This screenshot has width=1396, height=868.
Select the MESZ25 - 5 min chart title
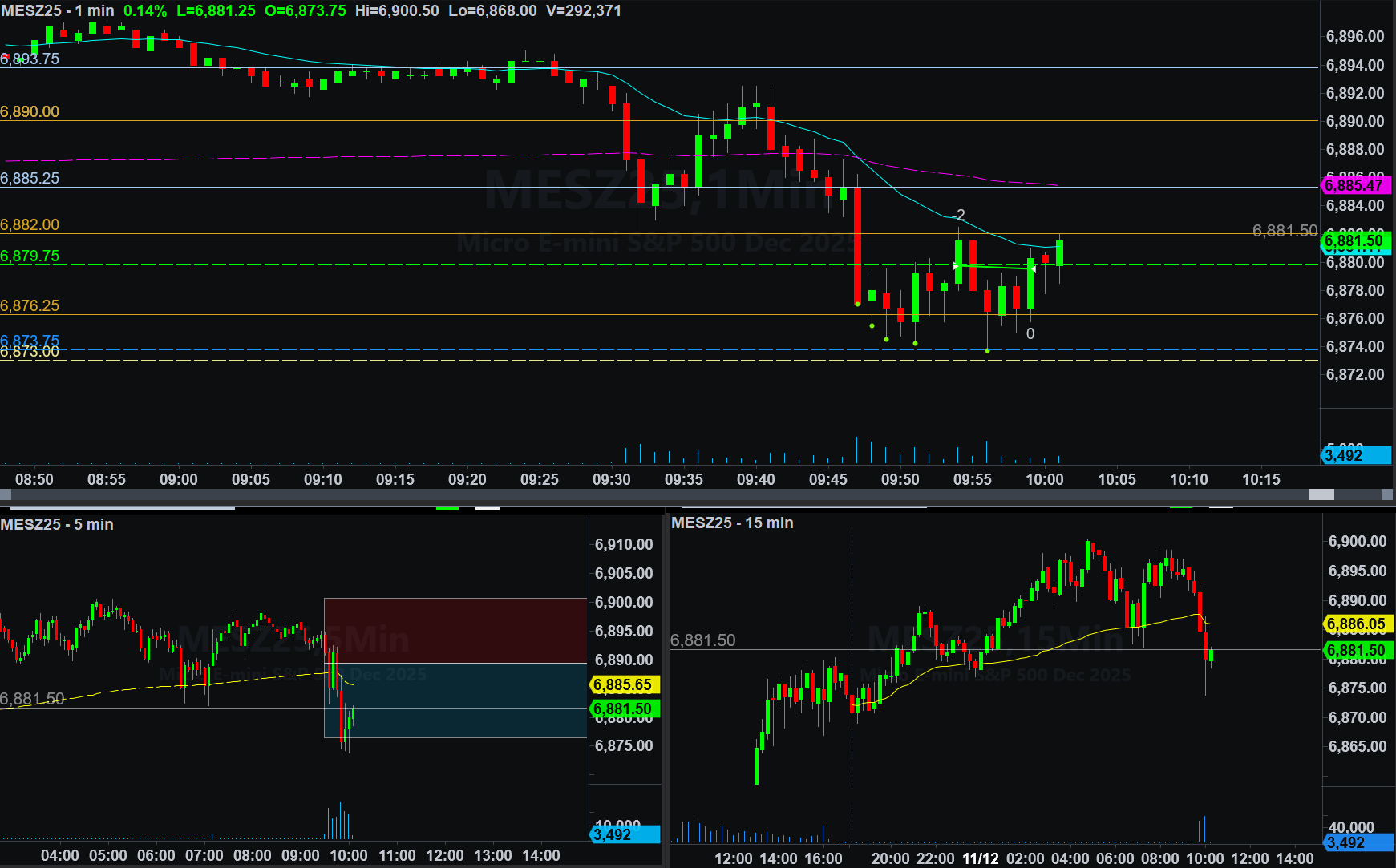[x=57, y=524]
